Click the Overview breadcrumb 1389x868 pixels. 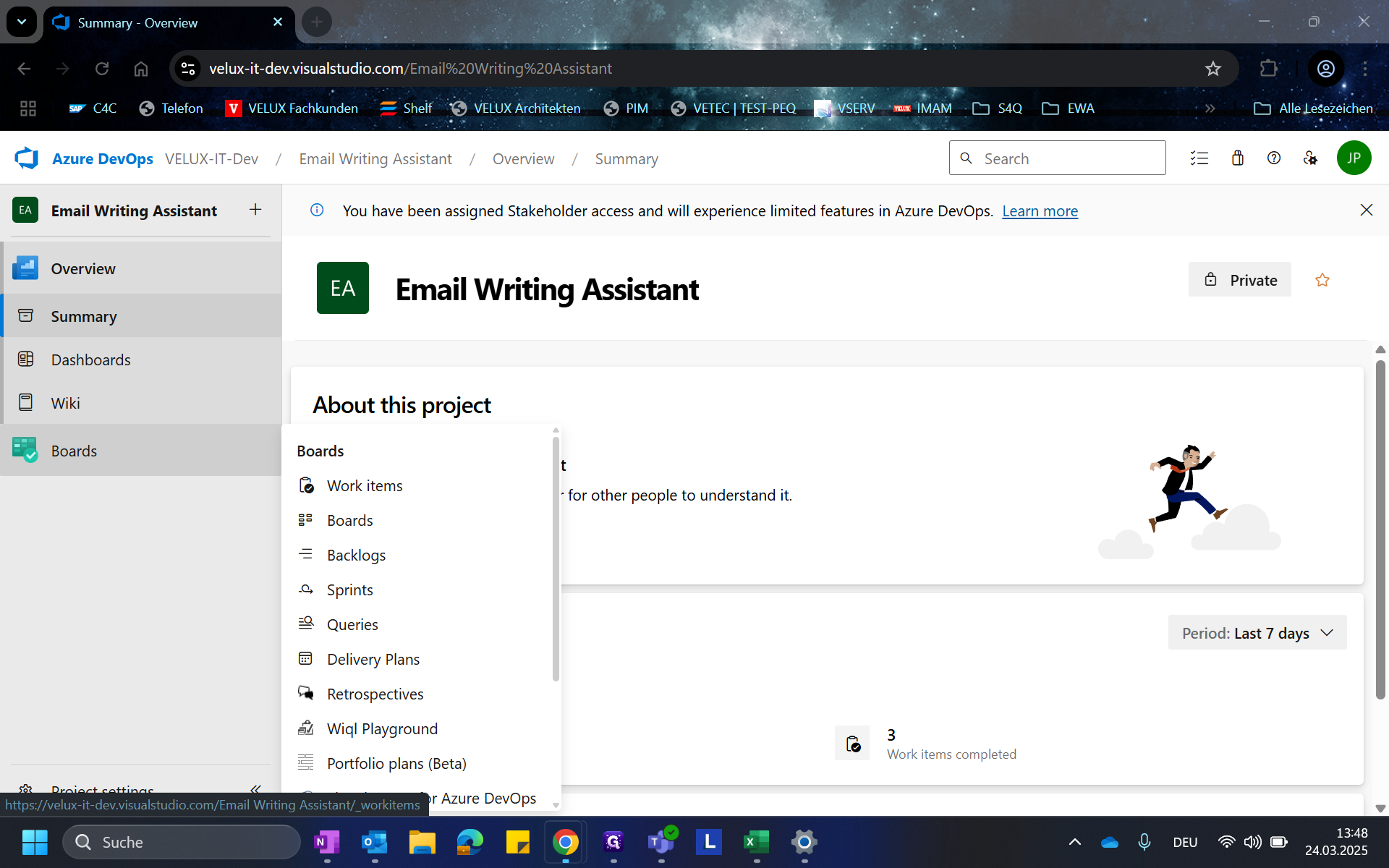[523, 158]
